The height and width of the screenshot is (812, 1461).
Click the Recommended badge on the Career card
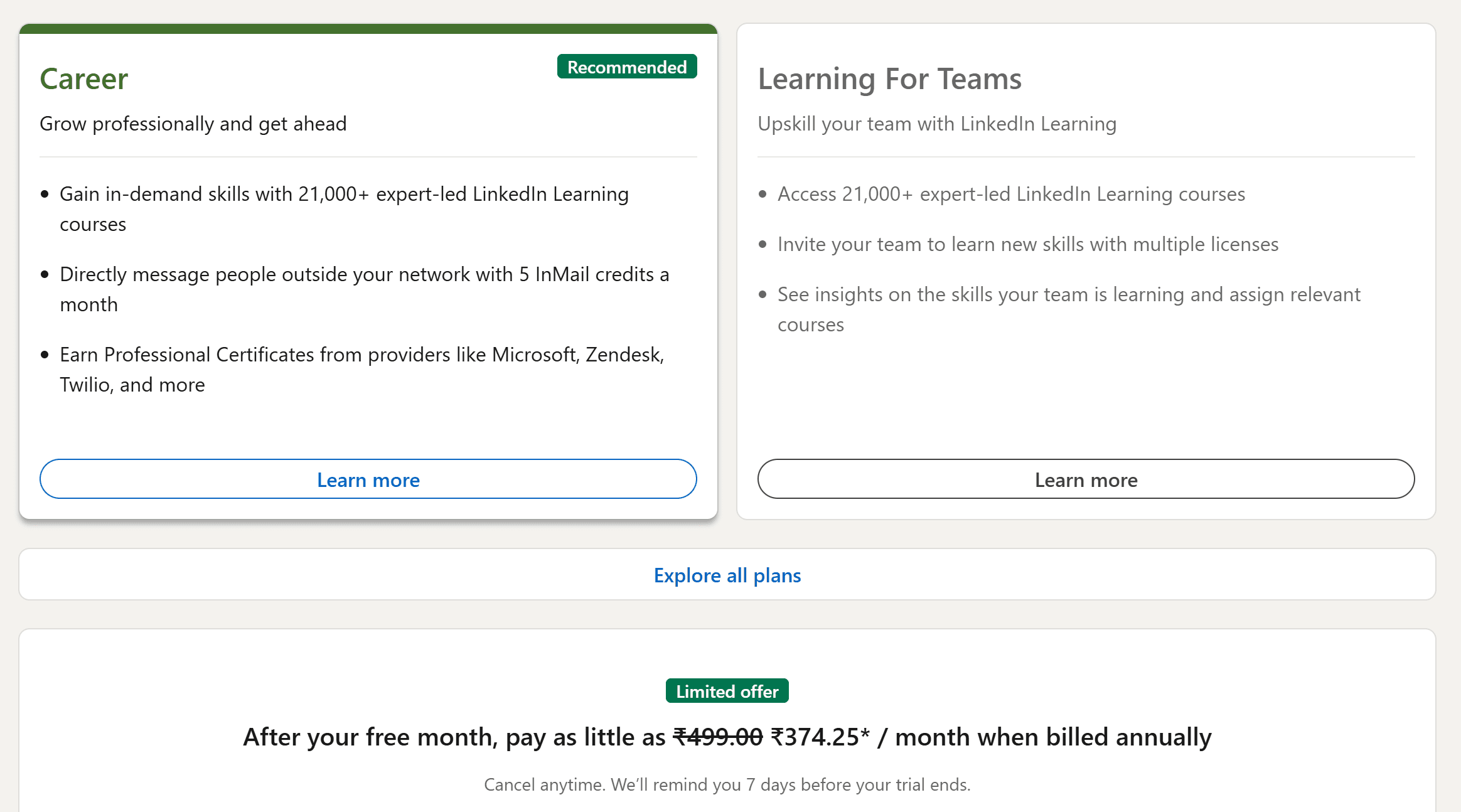[x=626, y=67]
